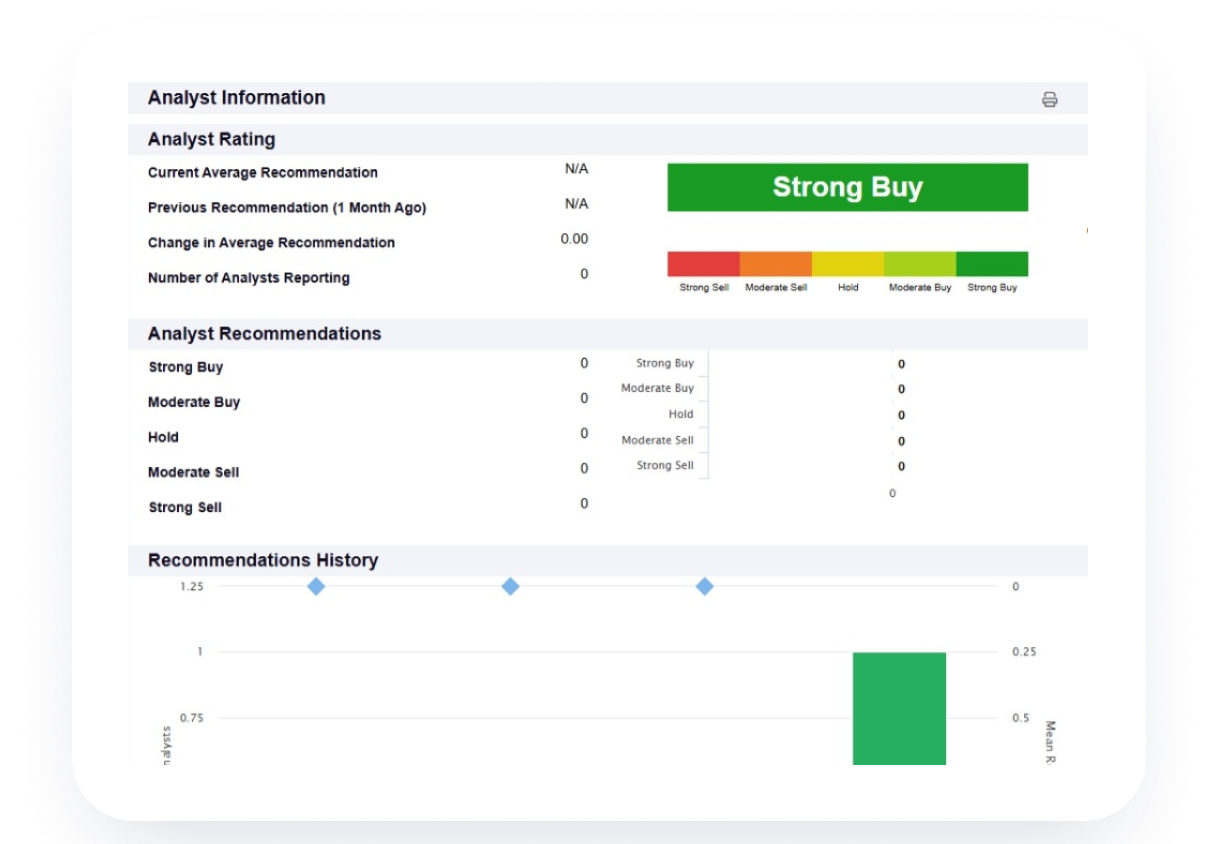Click Number of Analysts Reporting label
Screen dimensions: 1218x844
(x=249, y=278)
